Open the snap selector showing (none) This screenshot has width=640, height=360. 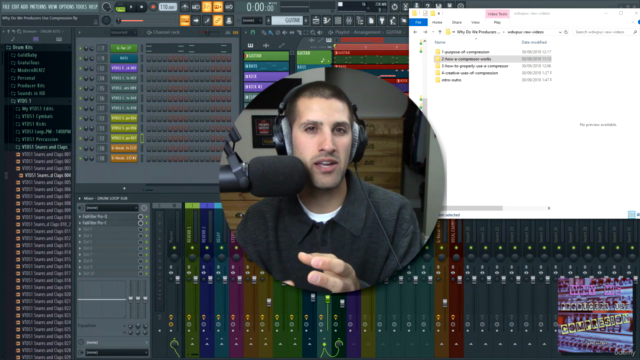tap(251, 20)
